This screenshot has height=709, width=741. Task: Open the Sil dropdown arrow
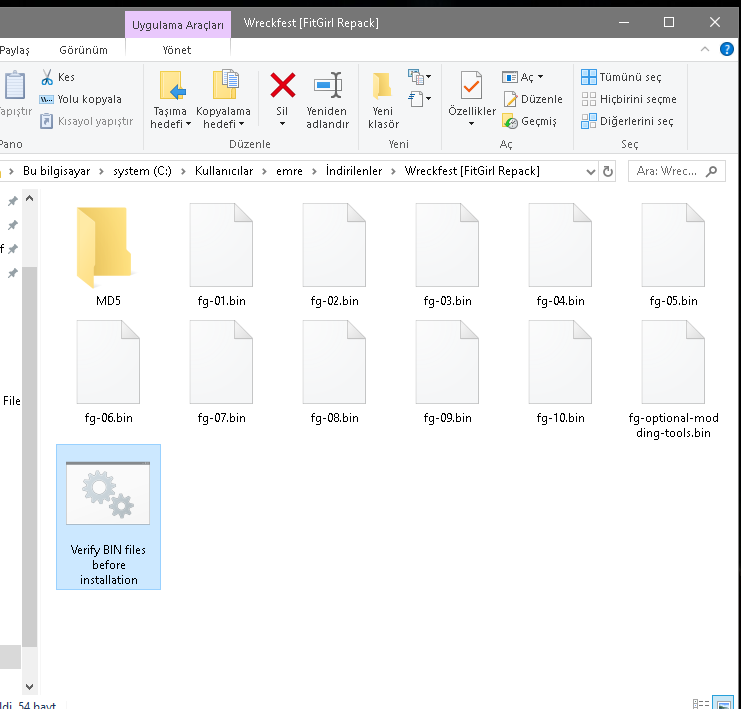click(282, 124)
